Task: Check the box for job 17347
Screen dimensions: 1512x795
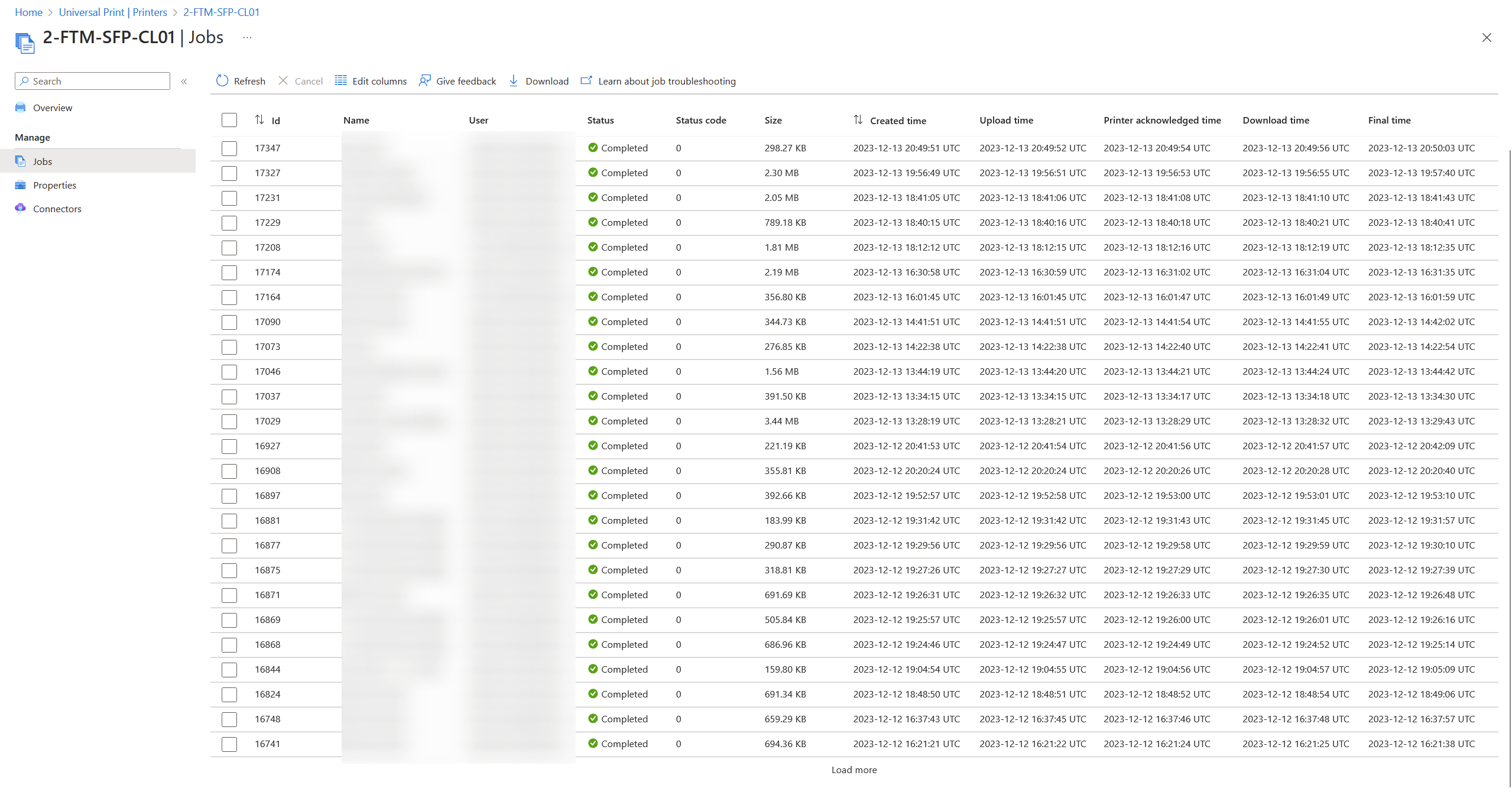Action: pyautogui.click(x=229, y=148)
